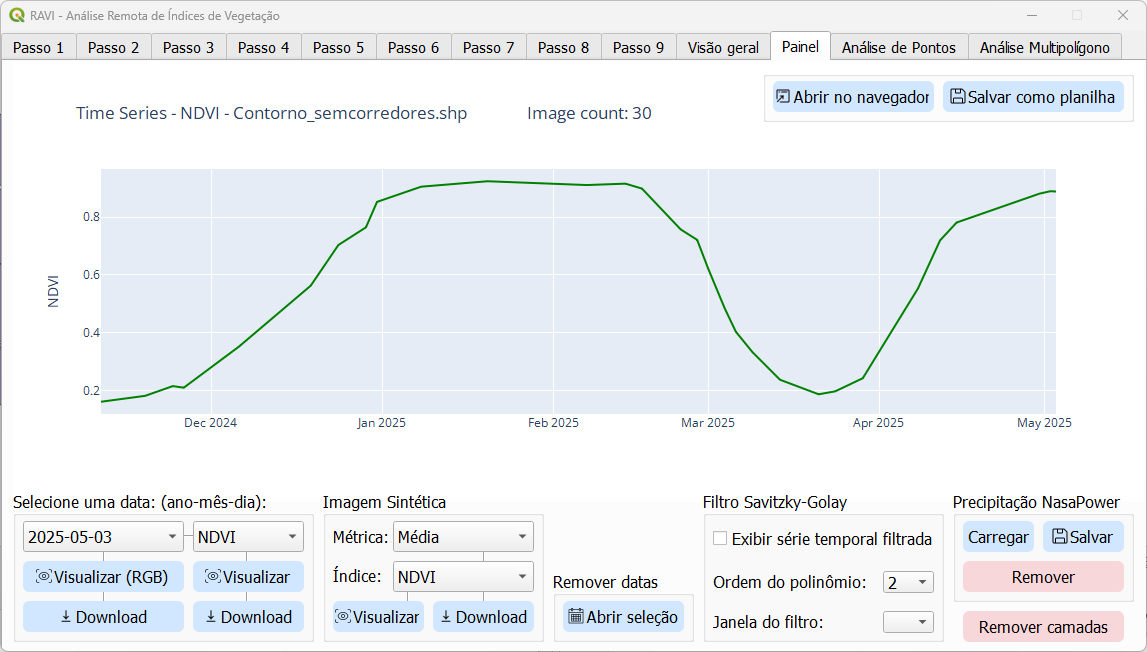Open the Ordem do polinômio dropdown

tap(907, 582)
